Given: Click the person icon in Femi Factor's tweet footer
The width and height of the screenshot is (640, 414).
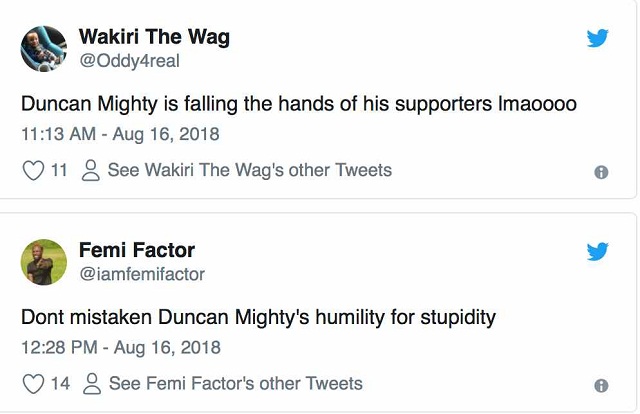Looking at the screenshot, I should click(92, 384).
